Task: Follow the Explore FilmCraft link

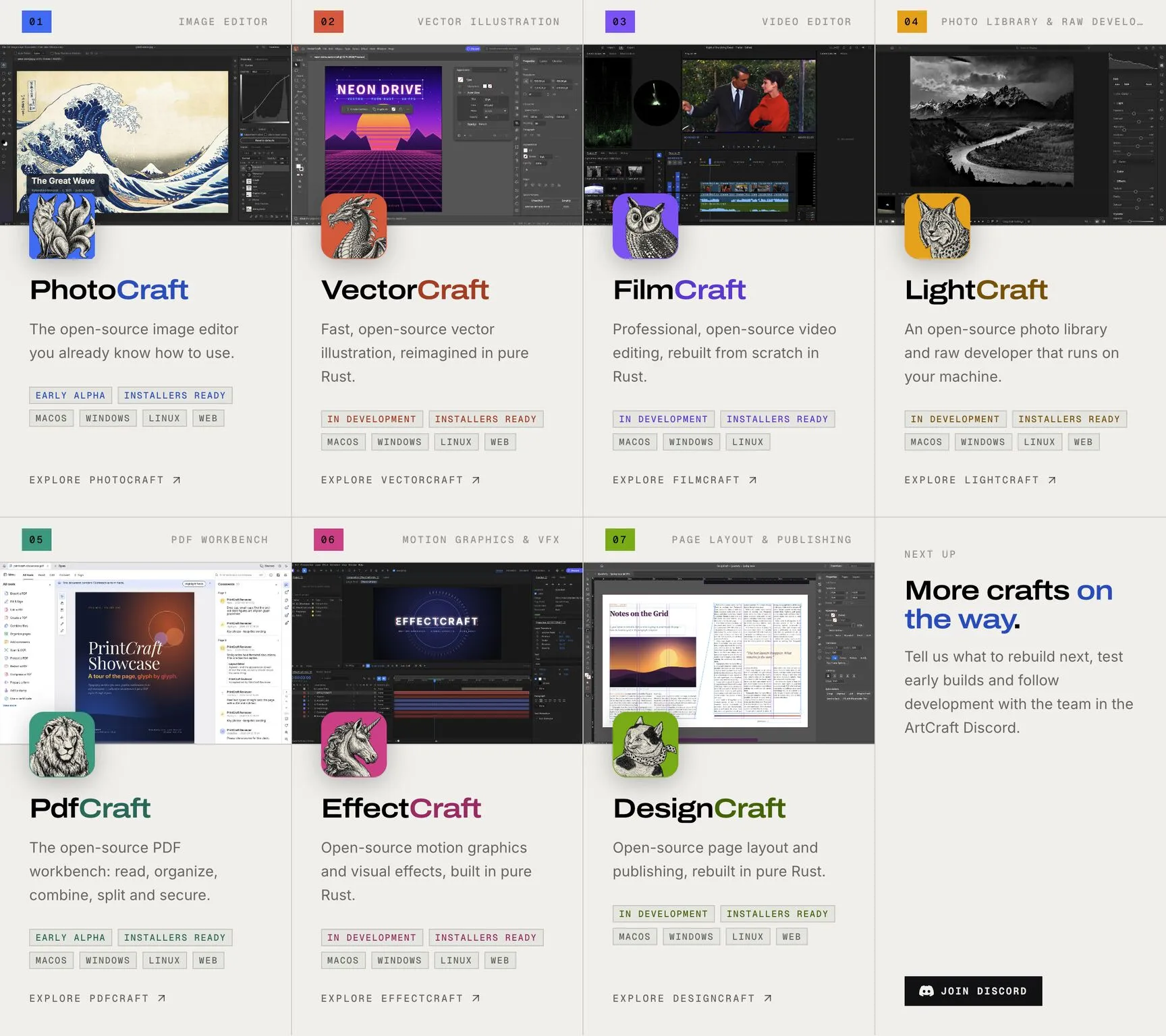Action: coord(685,480)
